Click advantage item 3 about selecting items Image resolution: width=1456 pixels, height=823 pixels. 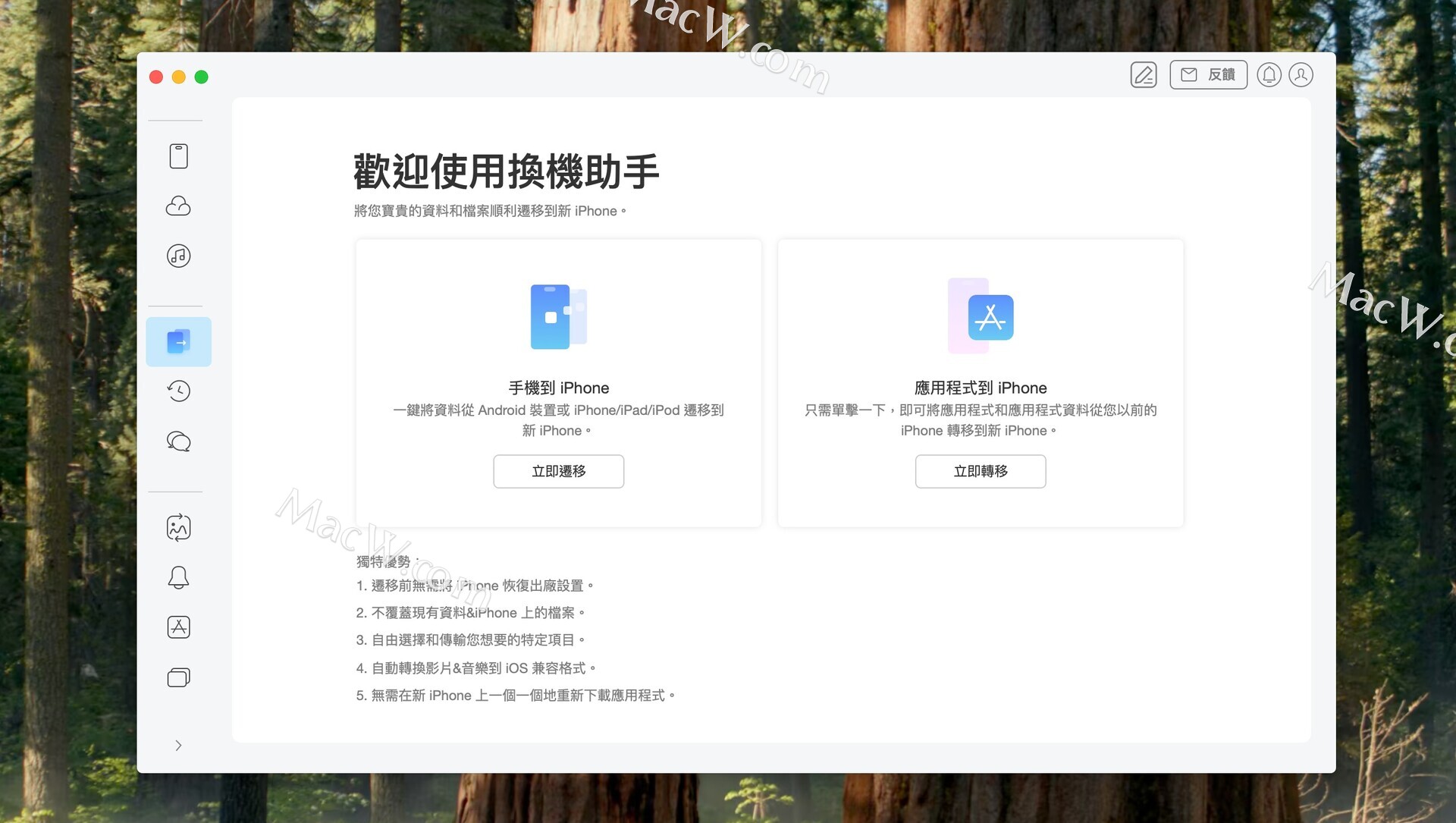click(x=470, y=640)
